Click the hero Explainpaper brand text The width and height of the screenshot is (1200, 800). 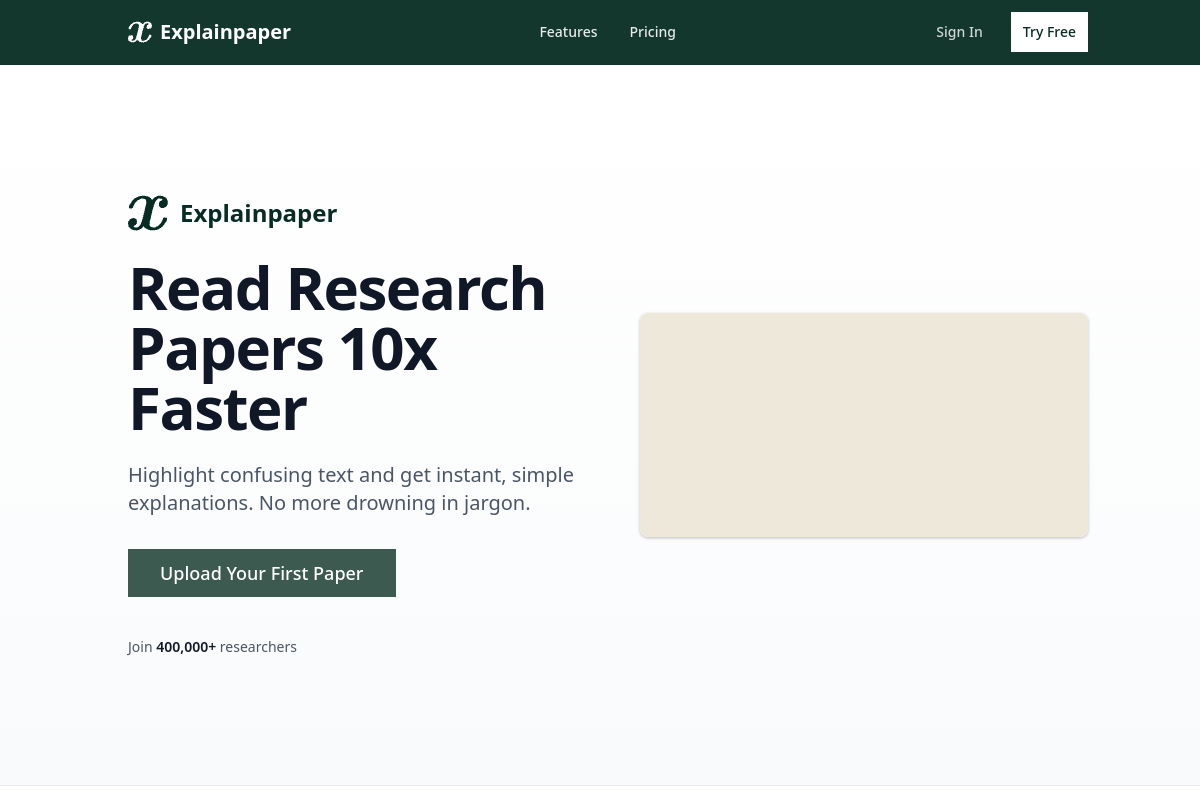(258, 214)
